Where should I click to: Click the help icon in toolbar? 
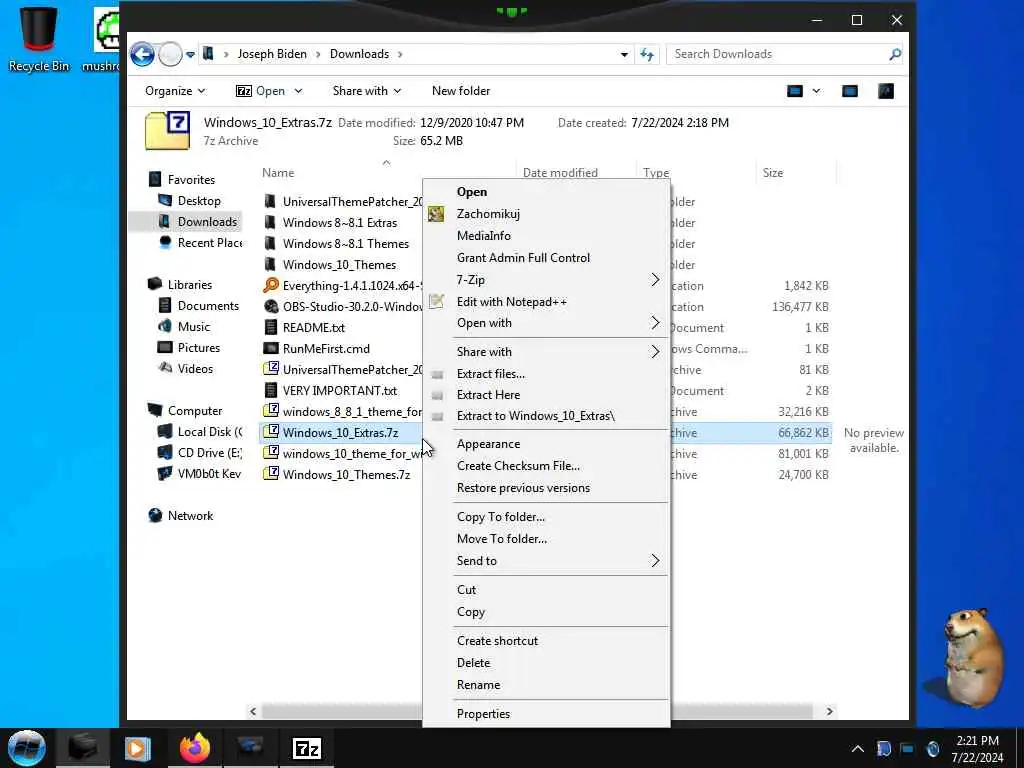tap(886, 91)
